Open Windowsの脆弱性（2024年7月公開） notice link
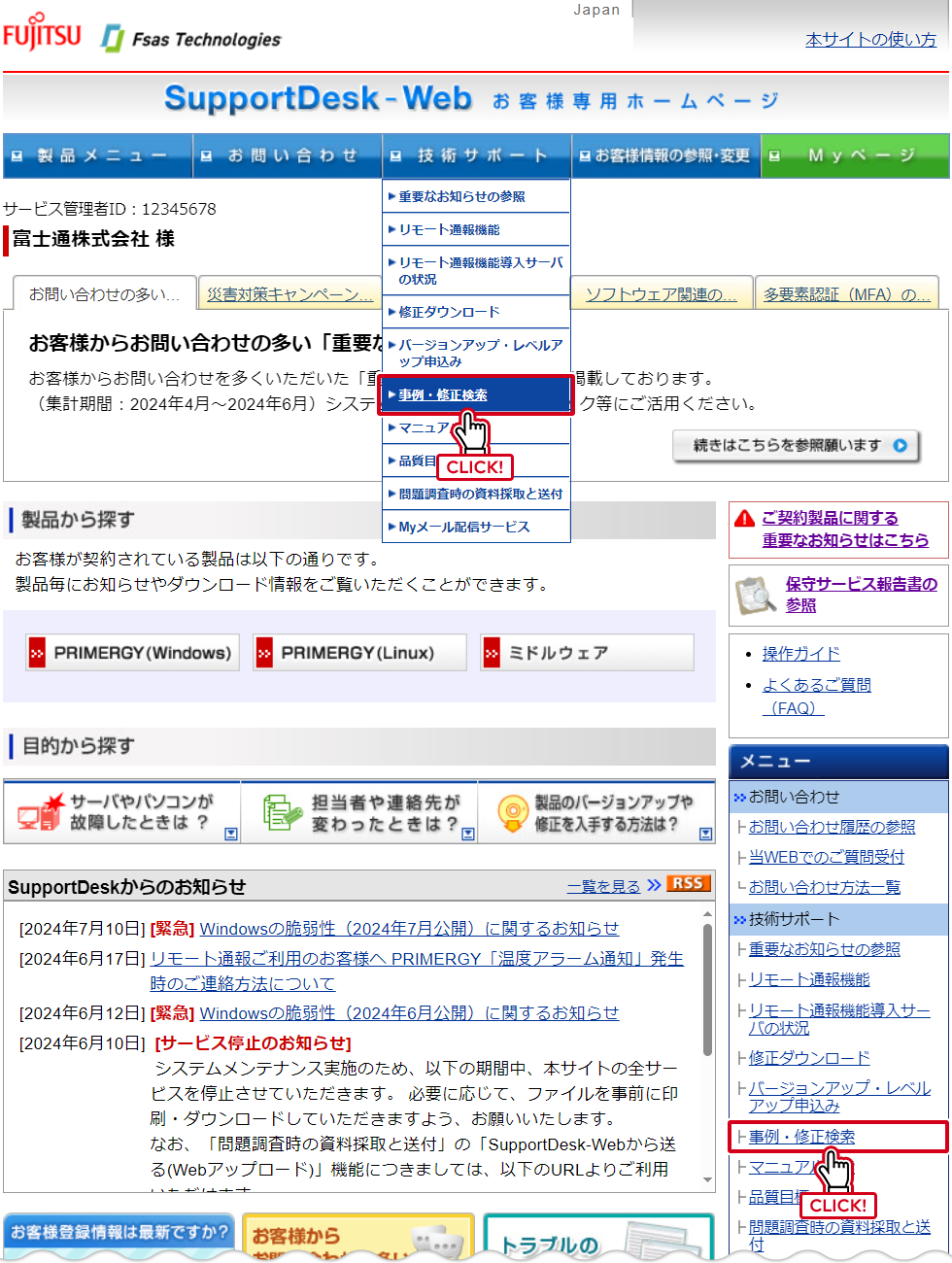Viewport: 952px width, 1263px height. (x=409, y=929)
